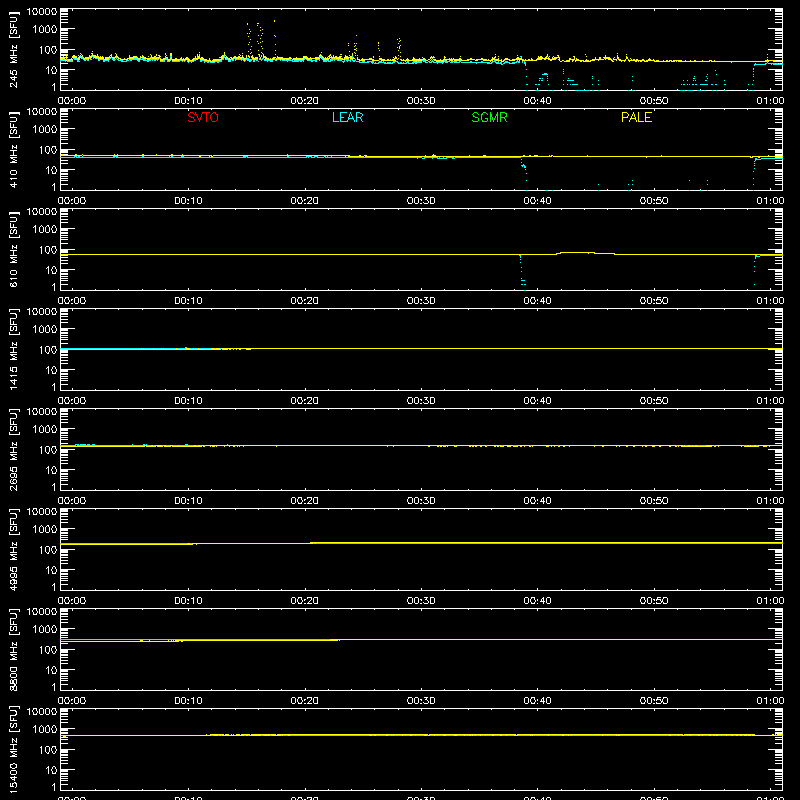The height and width of the screenshot is (800, 800).
Task: Click the 100 tick label on the 8800 MHz axis
Action: pyautogui.click(x=48, y=650)
